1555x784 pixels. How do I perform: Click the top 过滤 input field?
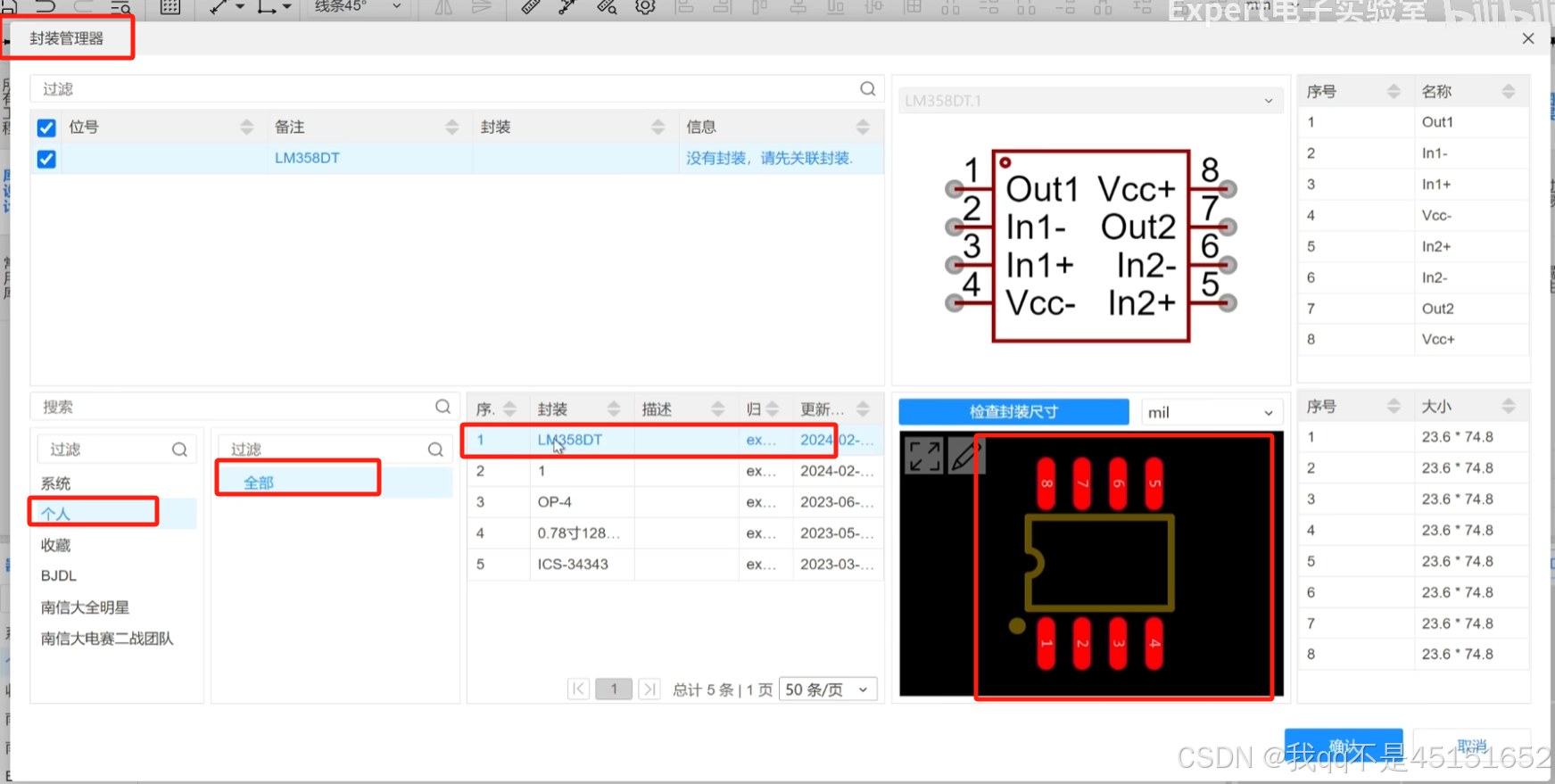(457, 88)
